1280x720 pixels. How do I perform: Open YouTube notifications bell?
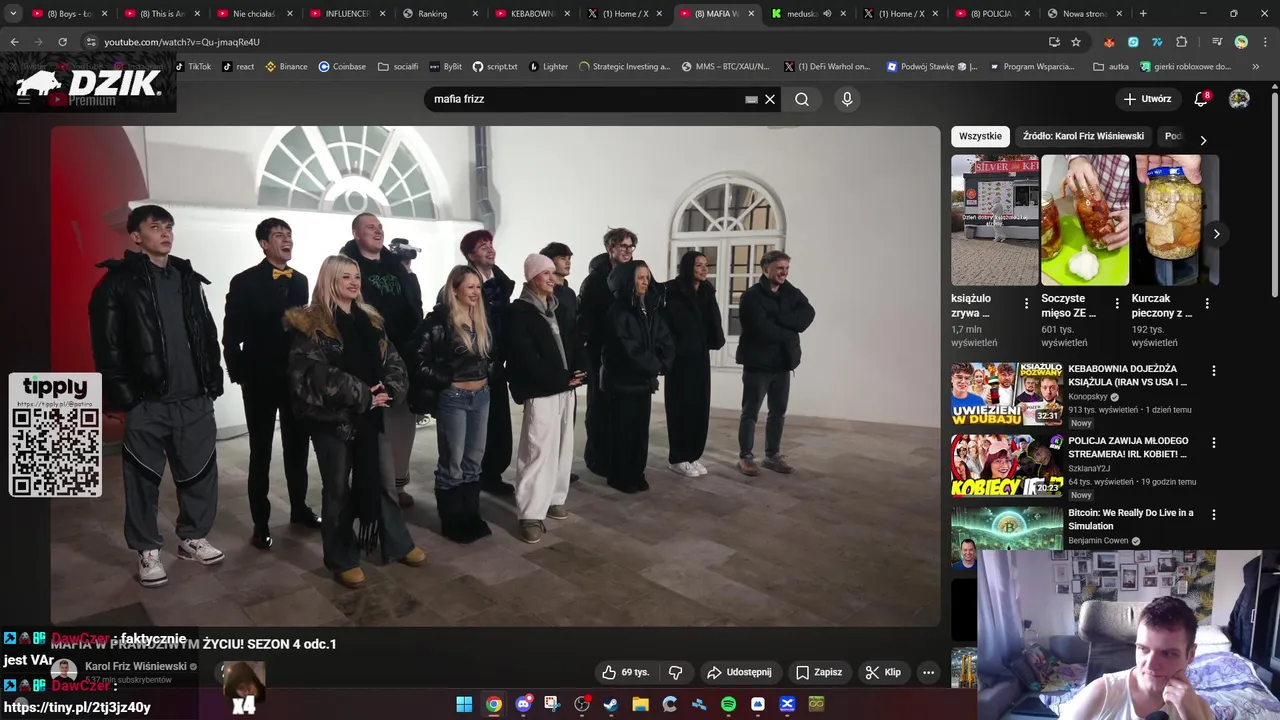tap(1201, 99)
